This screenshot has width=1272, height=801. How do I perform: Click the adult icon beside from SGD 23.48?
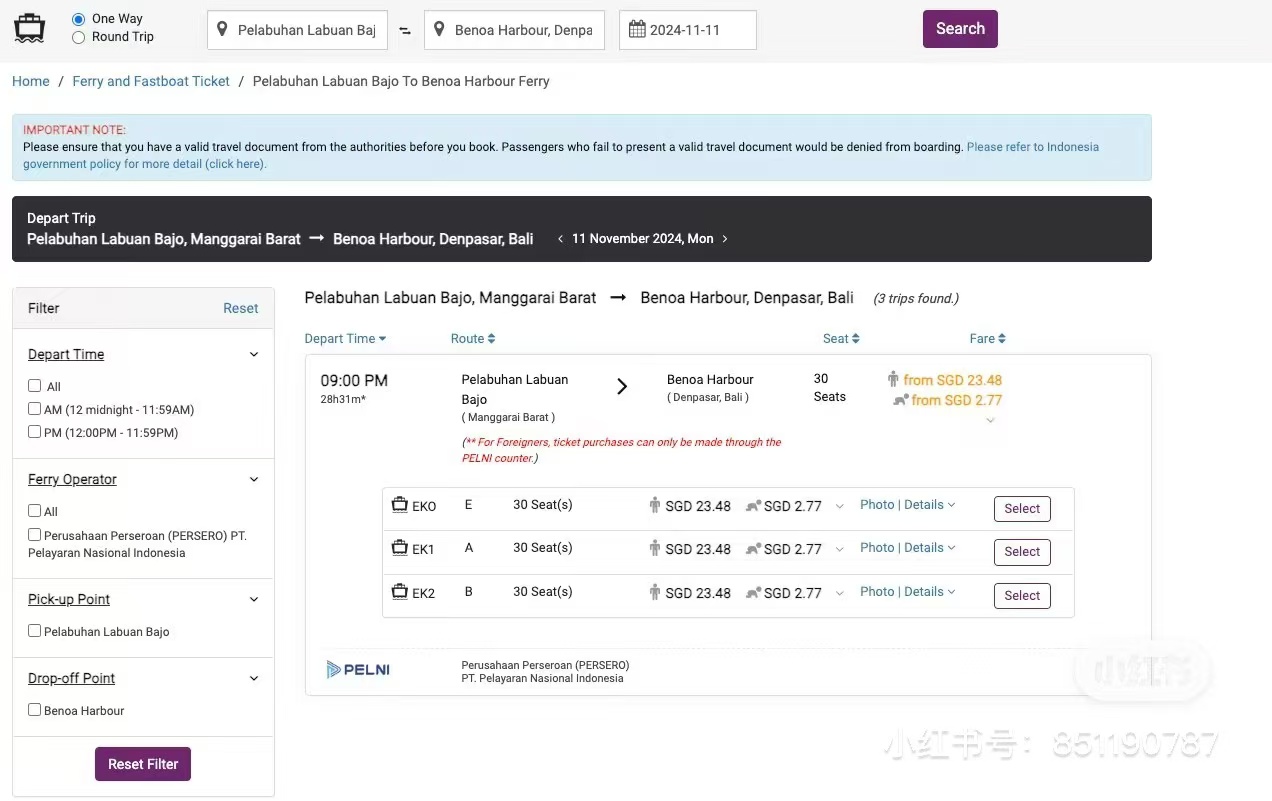pos(893,379)
